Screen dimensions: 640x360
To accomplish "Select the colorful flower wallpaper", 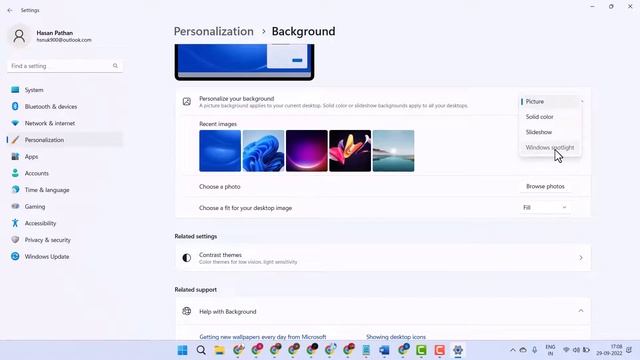I will pyautogui.click(x=350, y=151).
